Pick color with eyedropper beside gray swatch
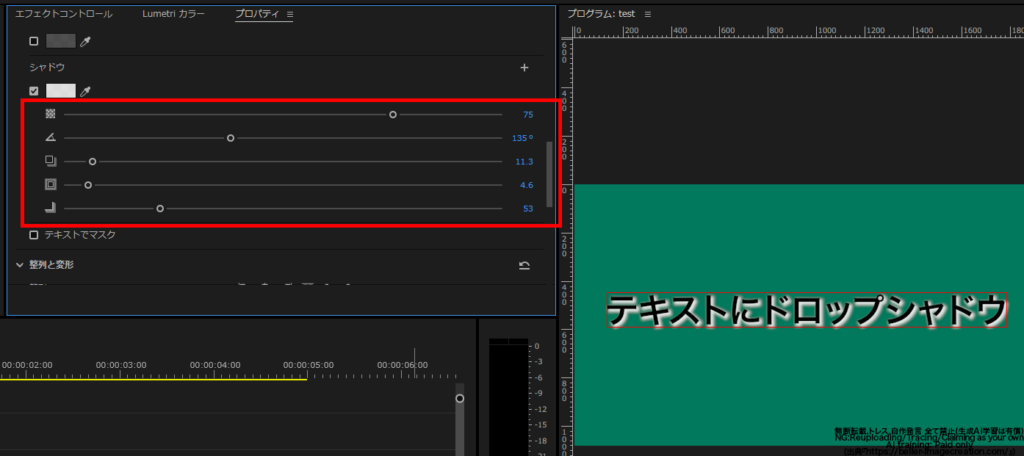The width and height of the screenshot is (1024, 456). (85, 41)
